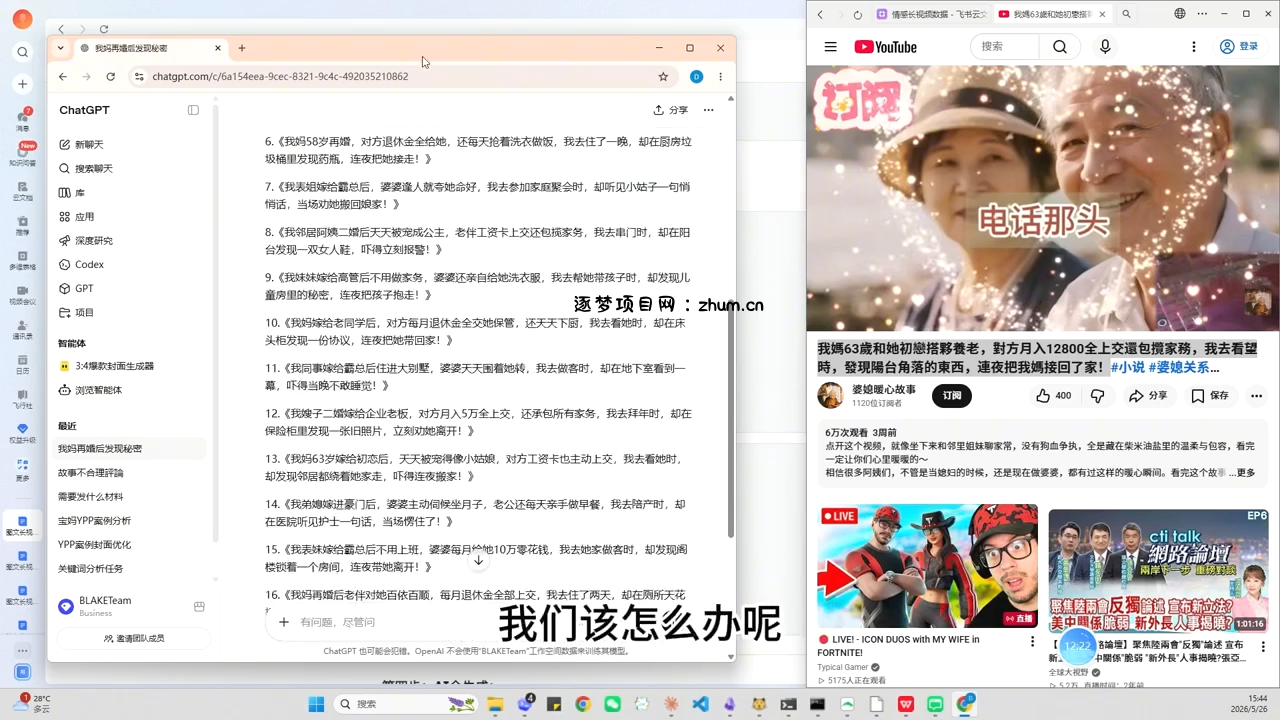
Task: Click 保存 to save the video
Action: pos(1209,396)
